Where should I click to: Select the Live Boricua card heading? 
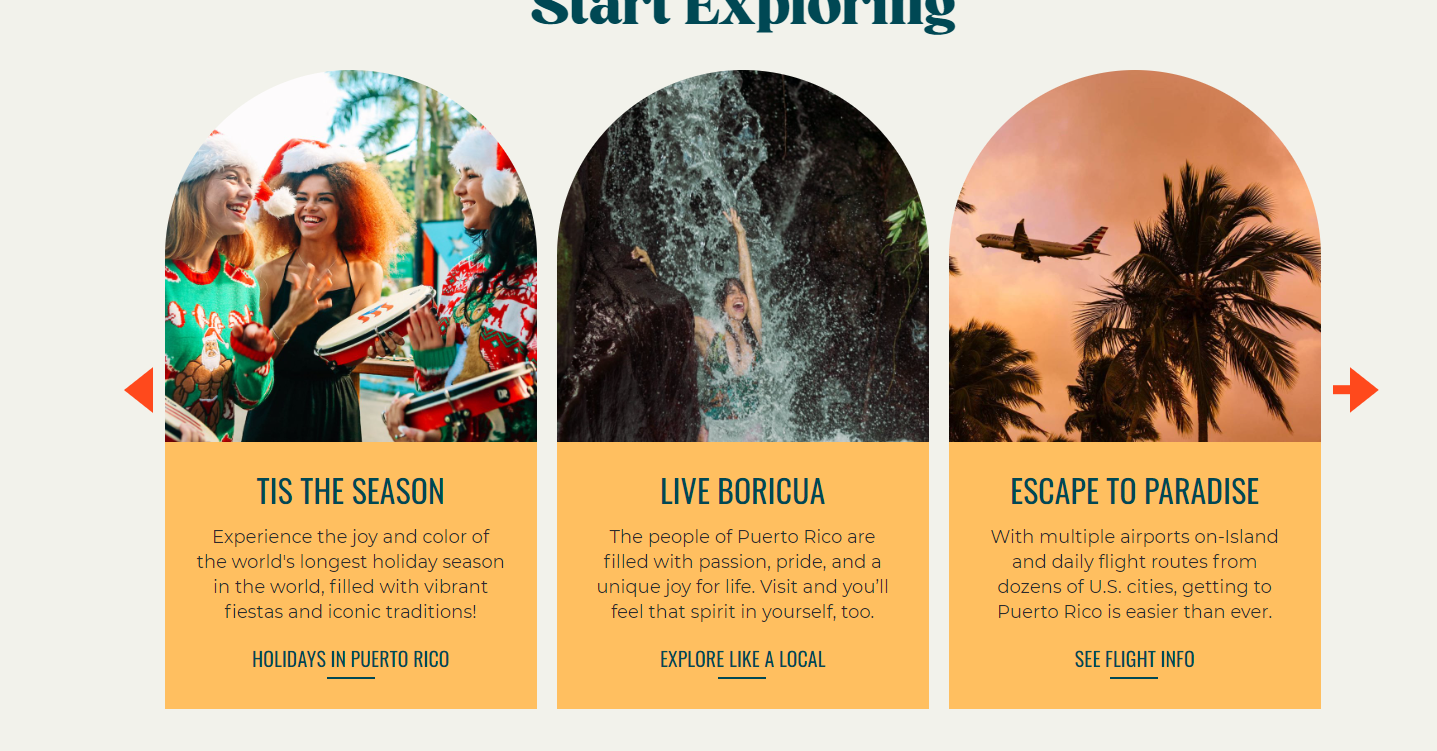tap(743, 492)
